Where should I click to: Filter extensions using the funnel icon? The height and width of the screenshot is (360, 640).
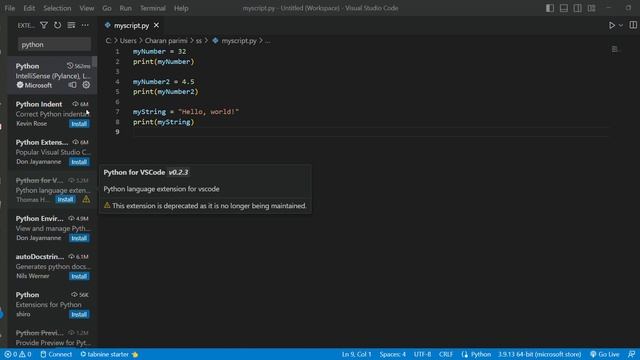pyautogui.click(x=44, y=25)
